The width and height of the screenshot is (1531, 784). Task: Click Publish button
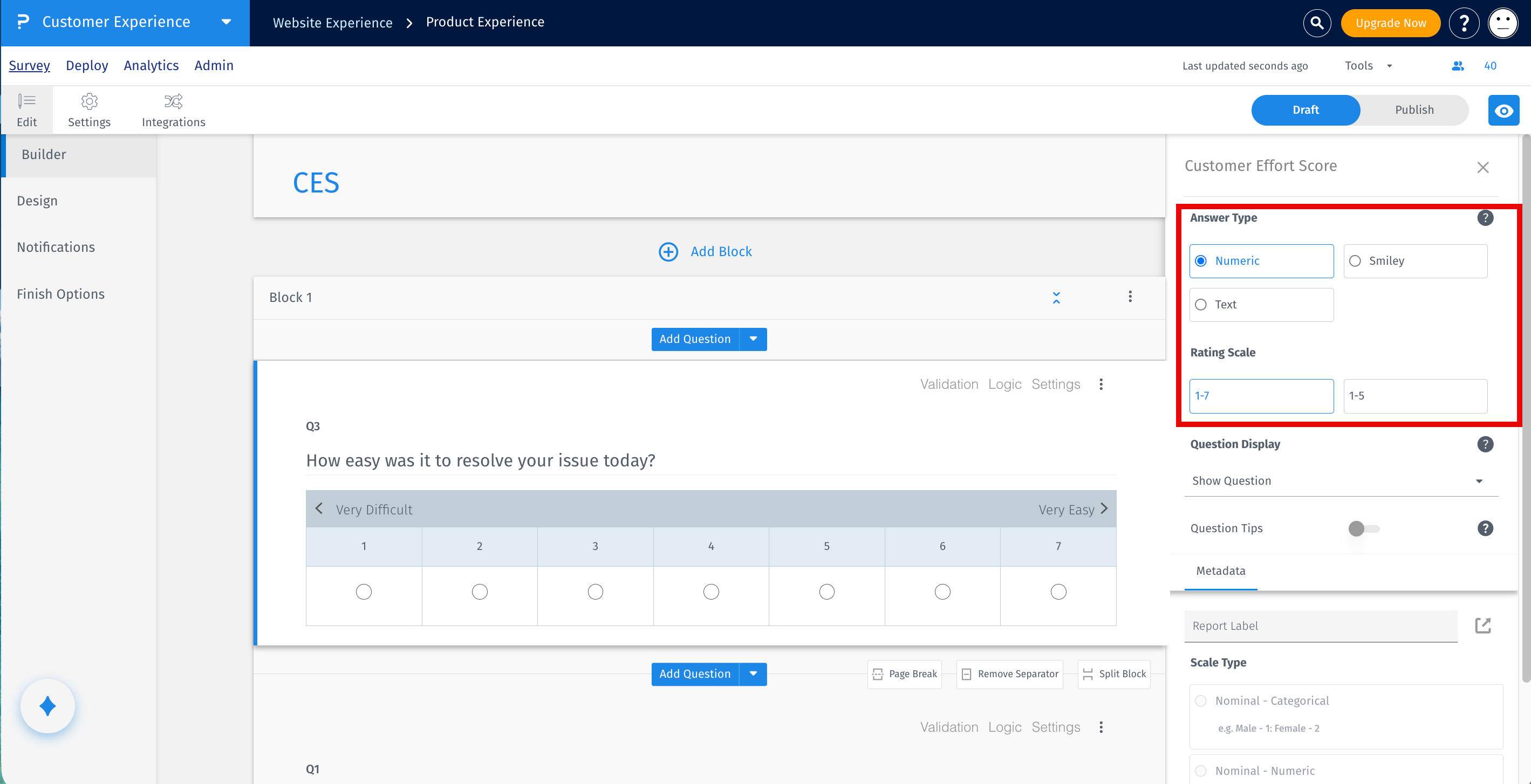(1414, 110)
